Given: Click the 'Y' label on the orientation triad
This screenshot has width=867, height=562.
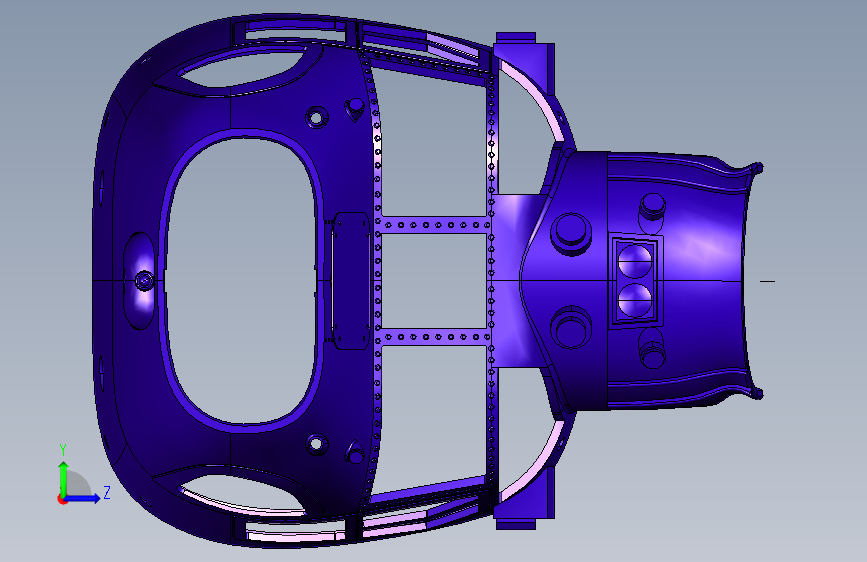Looking at the screenshot, I should tap(62, 449).
